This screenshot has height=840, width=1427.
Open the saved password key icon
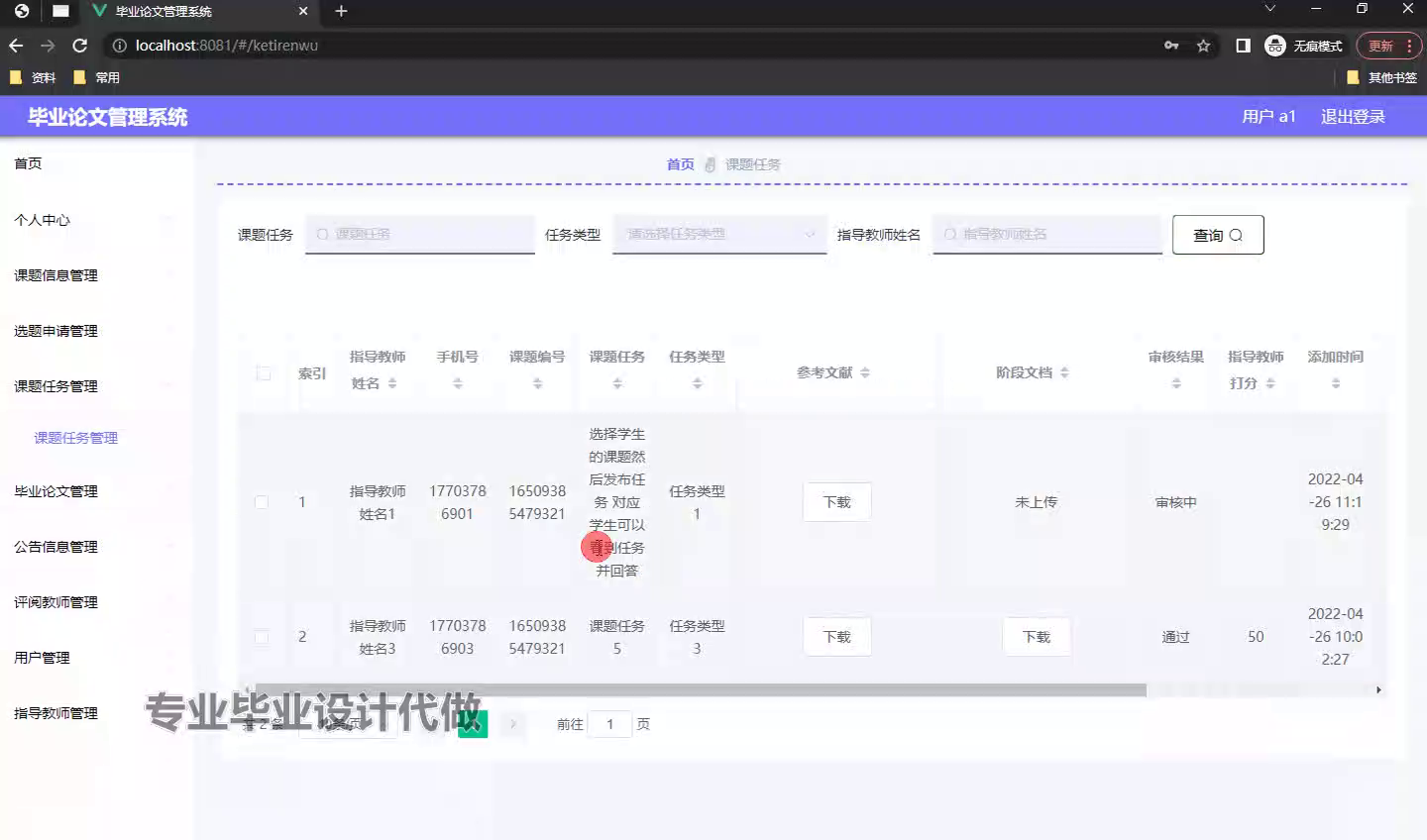click(1171, 46)
